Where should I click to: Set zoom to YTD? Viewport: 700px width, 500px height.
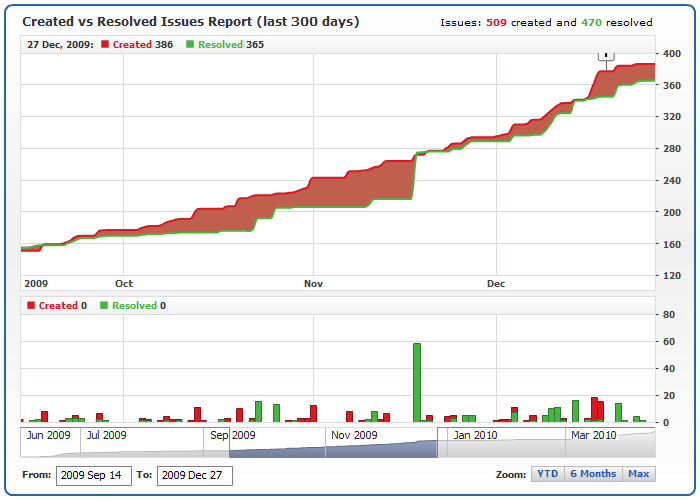[x=547, y=474]
